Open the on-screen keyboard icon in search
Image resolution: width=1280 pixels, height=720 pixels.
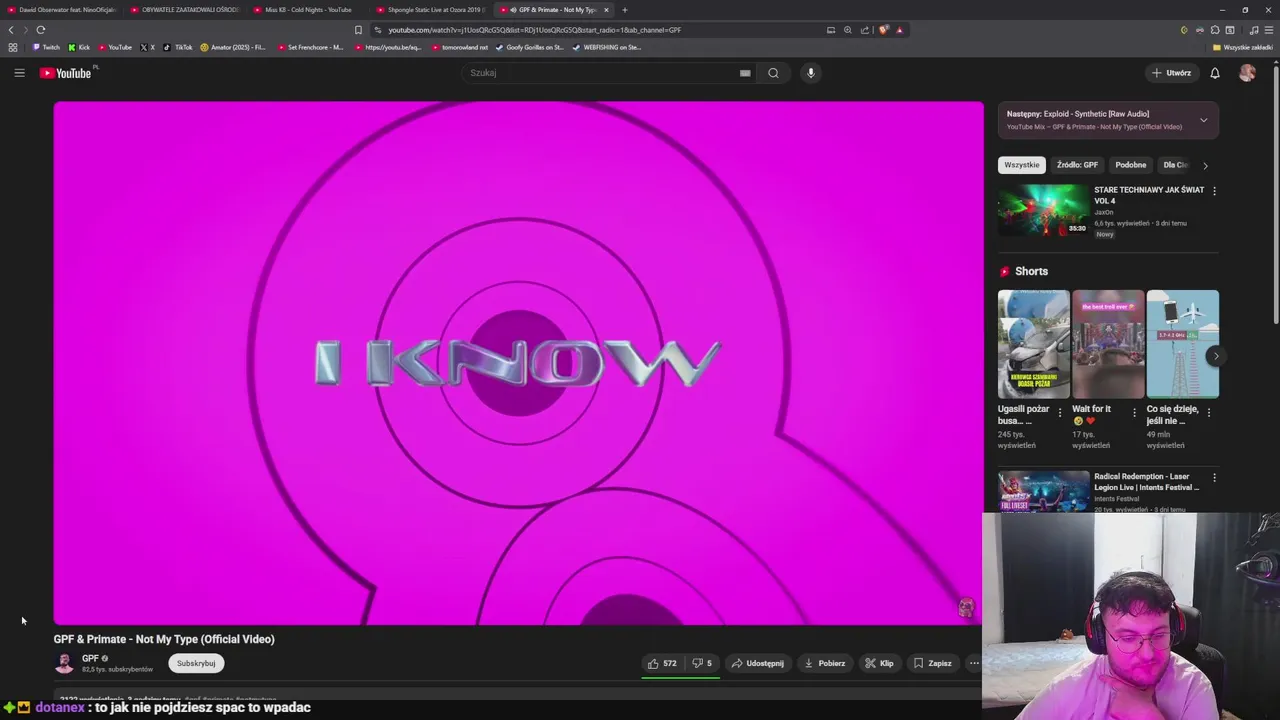[745, 73]
